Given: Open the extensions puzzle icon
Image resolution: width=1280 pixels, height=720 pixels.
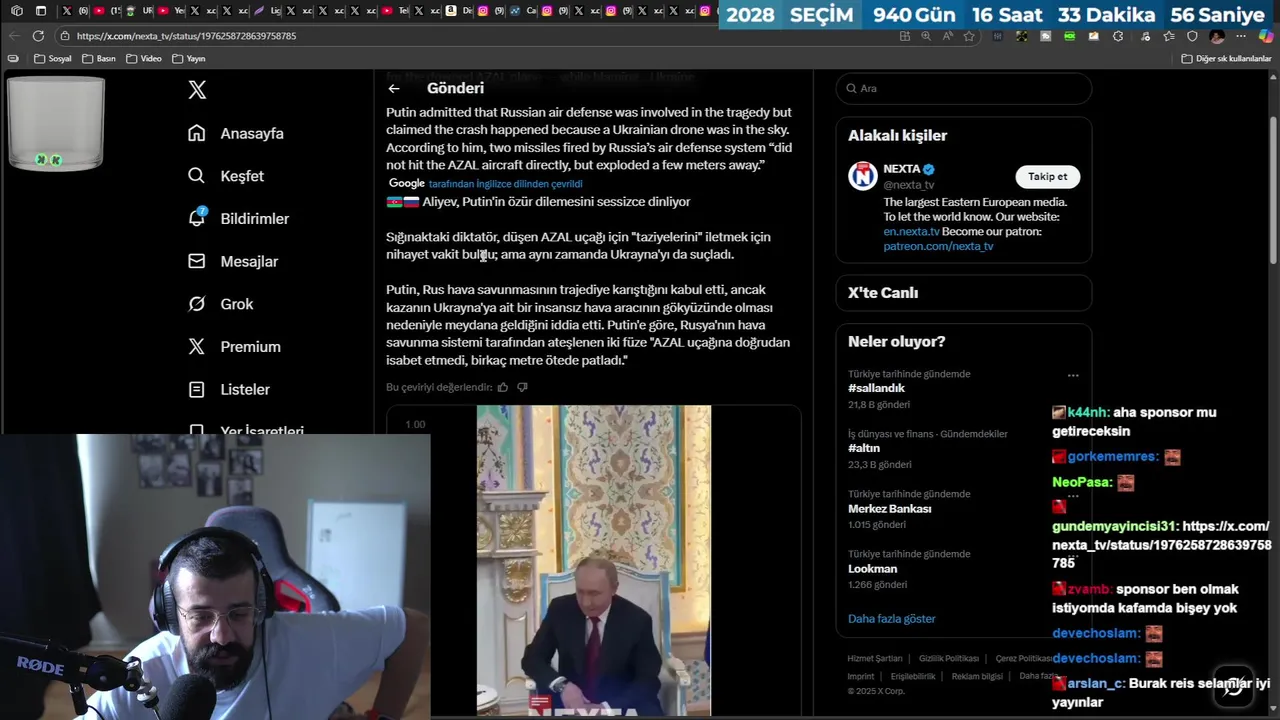Looking at the screenshot, I should pos(1118,36).
